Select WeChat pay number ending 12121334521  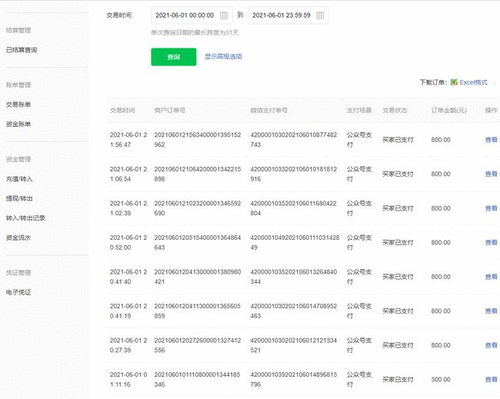click(294, 345)
